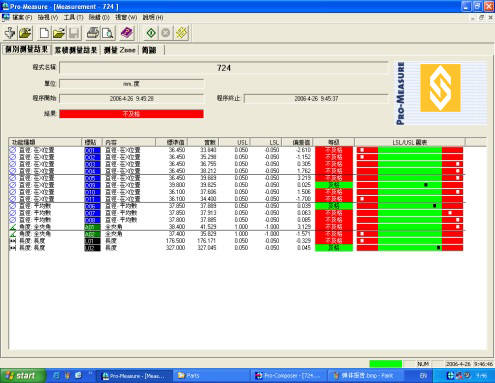Image resolution: width=495 pixels, height=383 pixels.
Task: Start measurement with green diamond icon
Action: pyautogui.click(x=151, y=33)
